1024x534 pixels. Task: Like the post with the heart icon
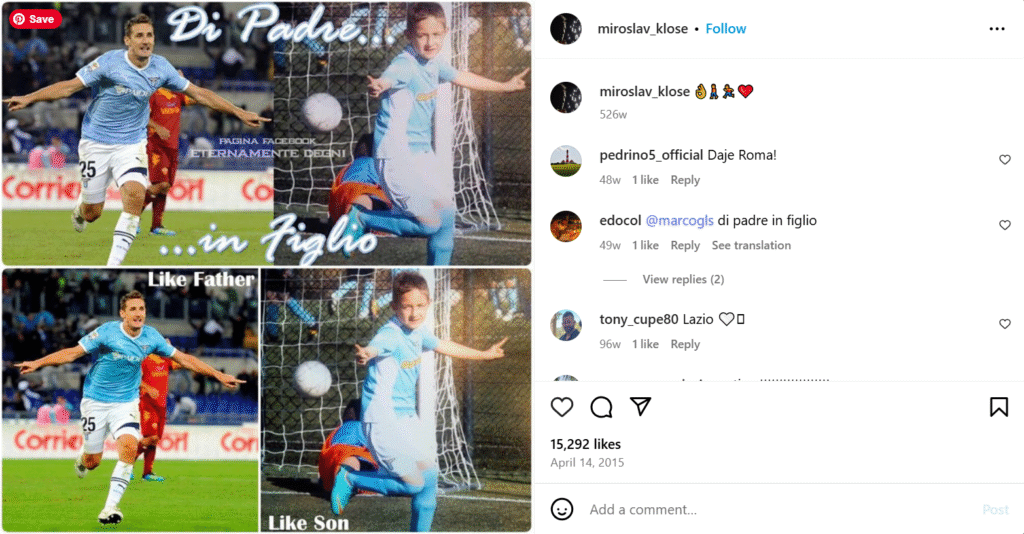[x=562, y=407]
